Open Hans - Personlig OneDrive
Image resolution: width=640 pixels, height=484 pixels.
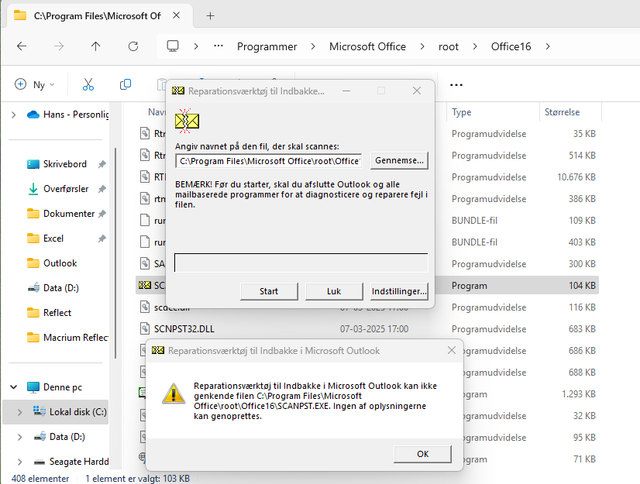[x=68, y=115]
